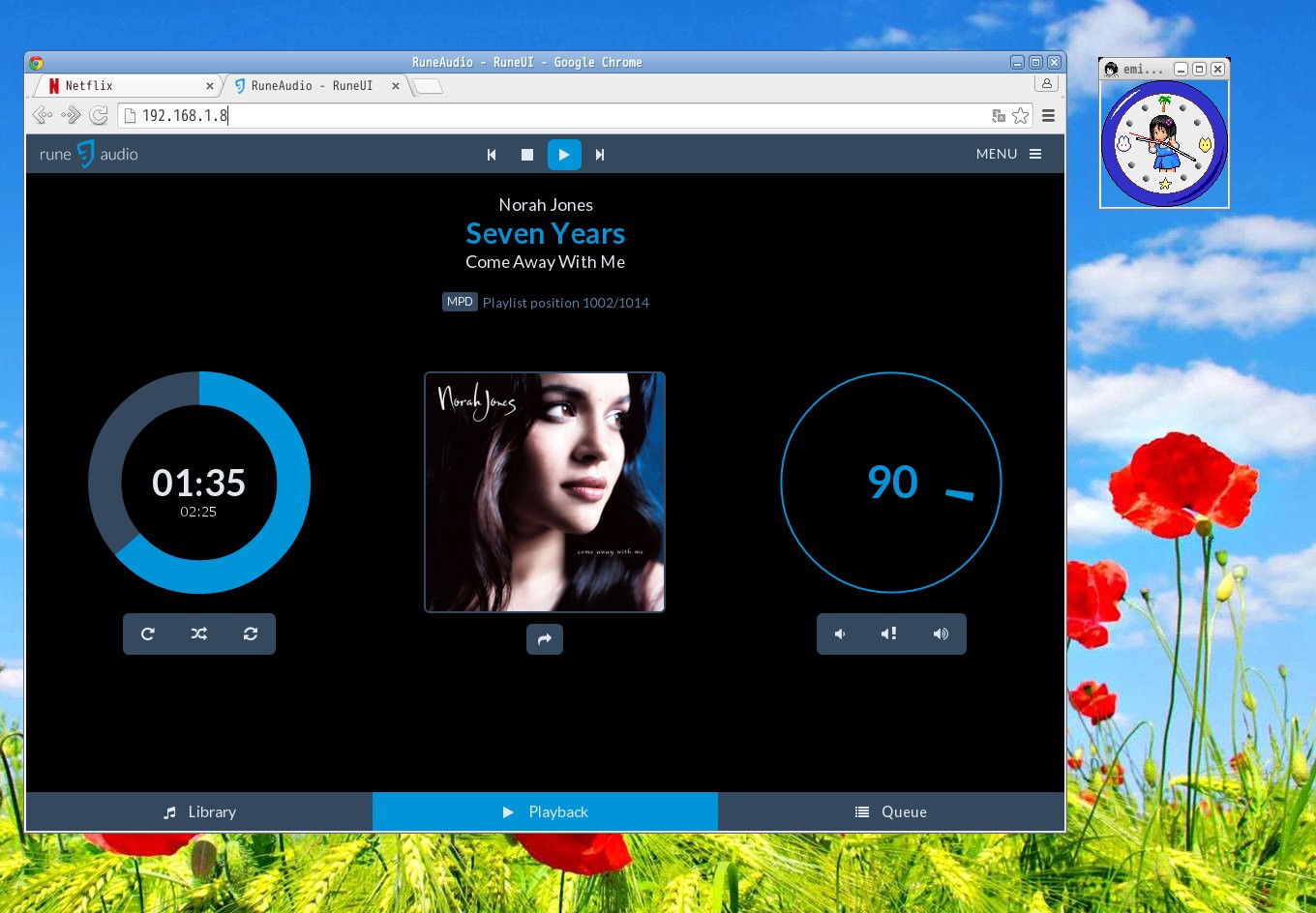Skip to the next track

tap(600, 155)
